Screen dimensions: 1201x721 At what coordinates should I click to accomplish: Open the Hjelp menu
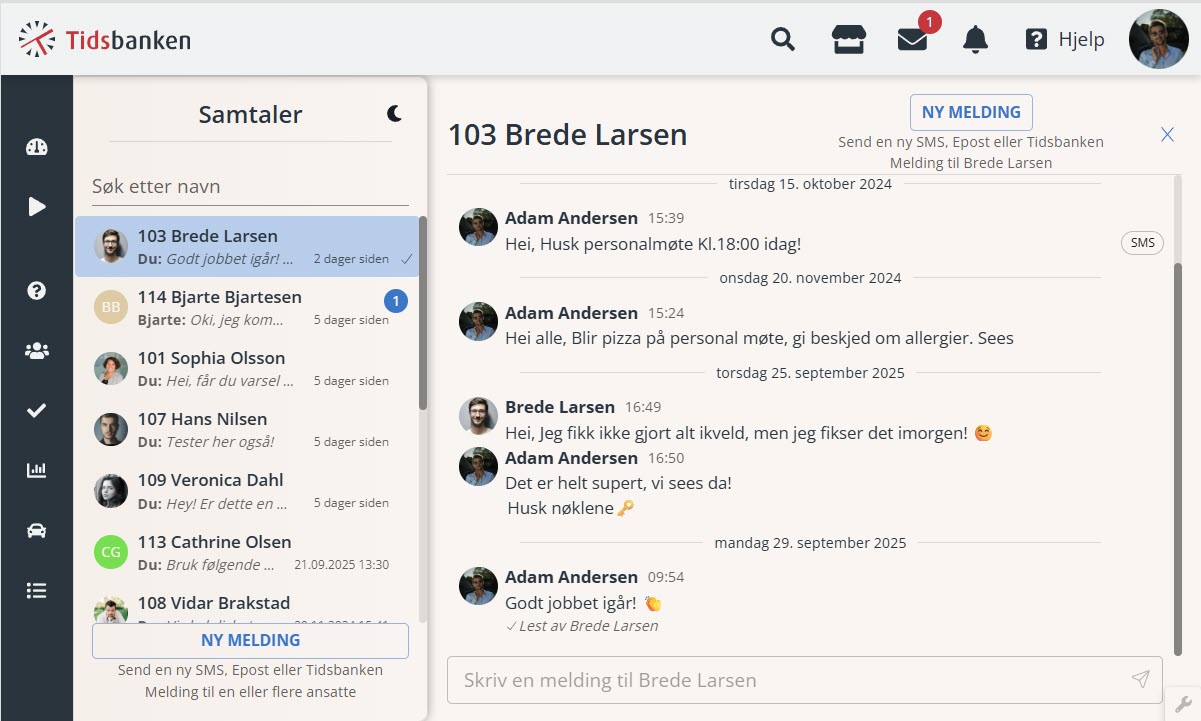pos(1065,40)
